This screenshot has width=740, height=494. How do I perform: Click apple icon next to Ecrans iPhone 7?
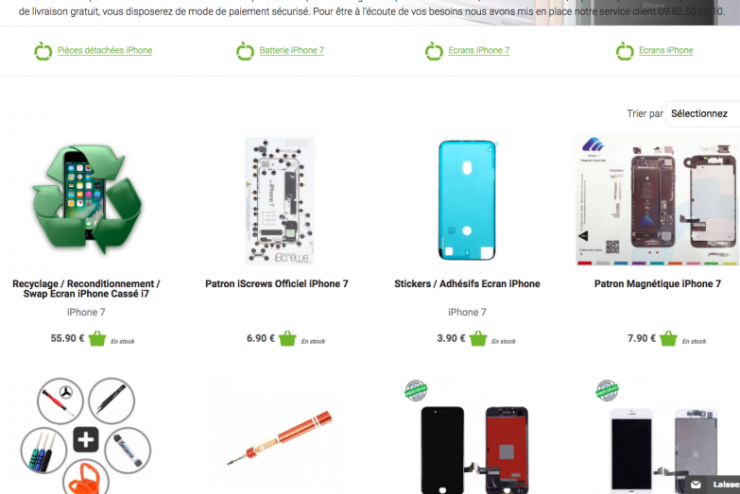(434, 51)
